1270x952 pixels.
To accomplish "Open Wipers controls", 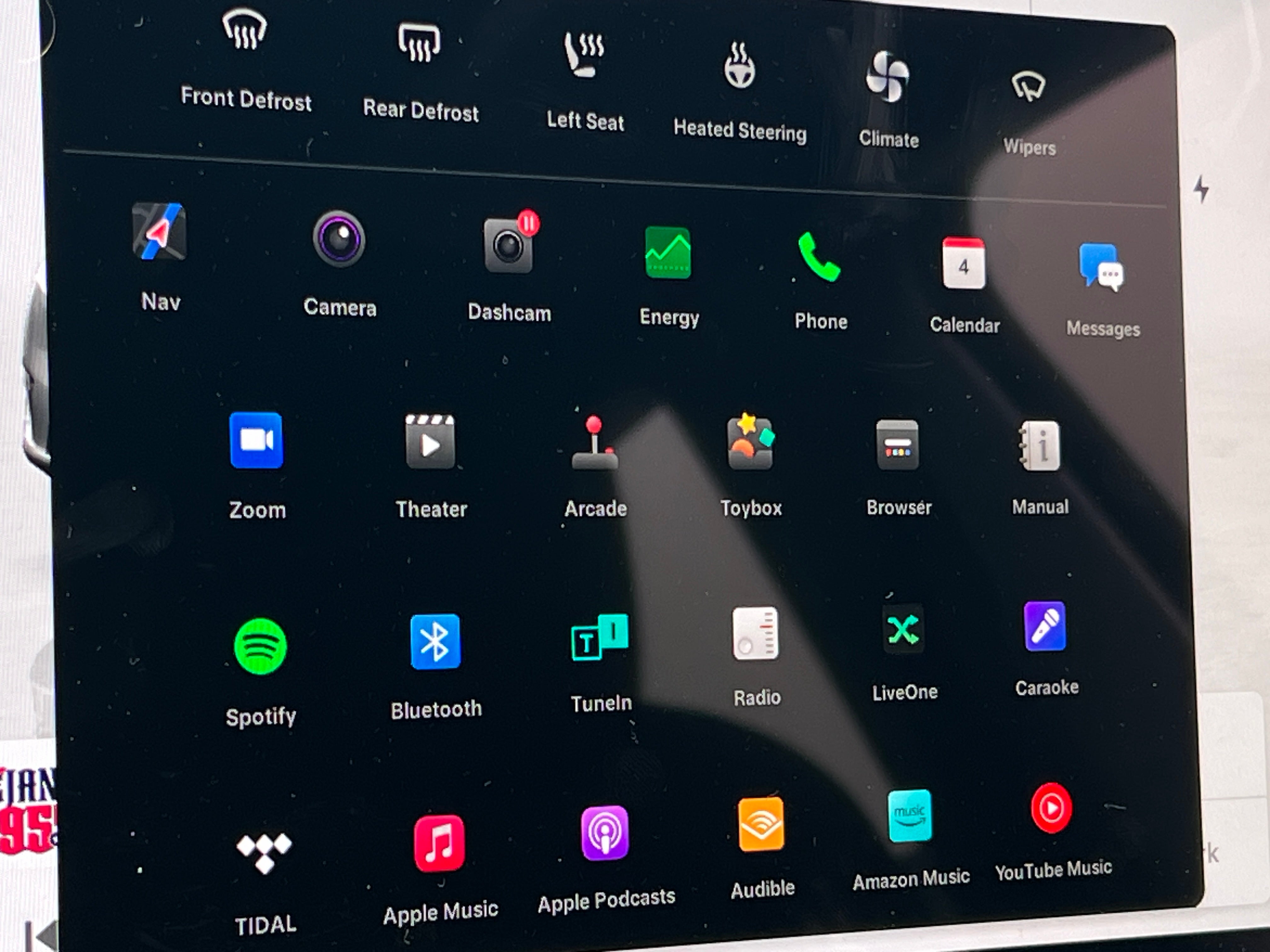I will 1028,87.
